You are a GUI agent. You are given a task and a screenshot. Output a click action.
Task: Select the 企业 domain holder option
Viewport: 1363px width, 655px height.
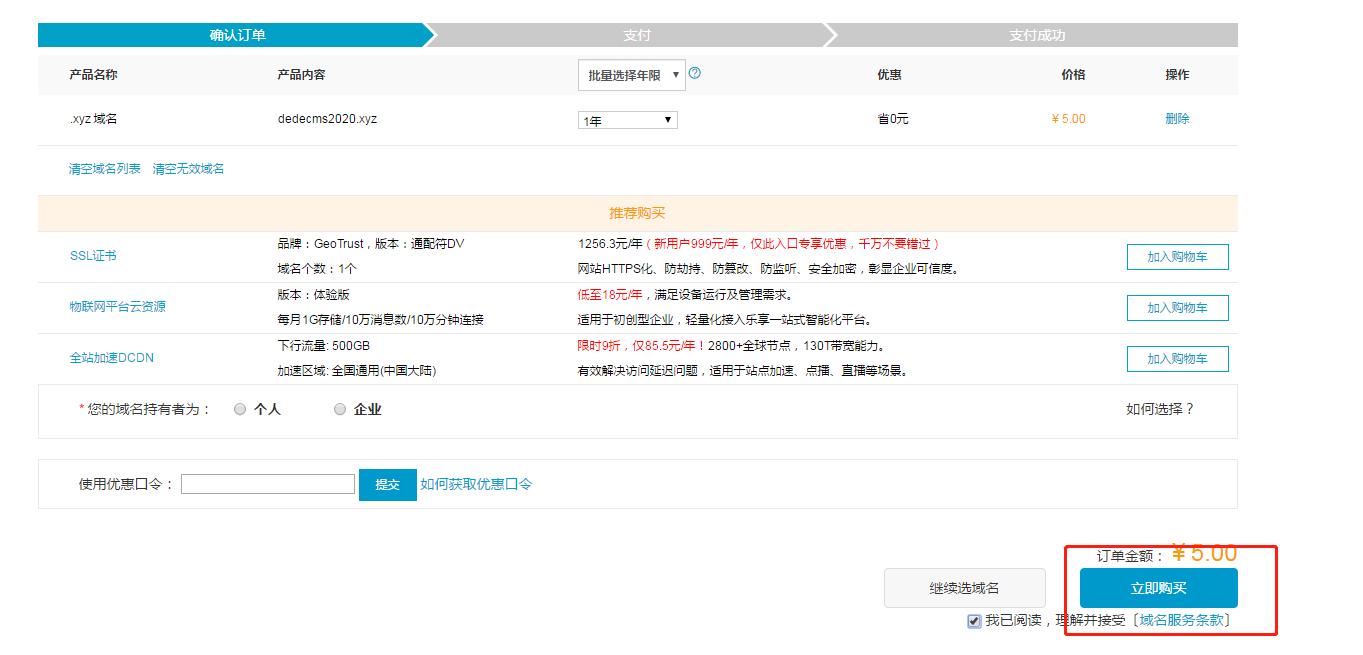(339, 409)
